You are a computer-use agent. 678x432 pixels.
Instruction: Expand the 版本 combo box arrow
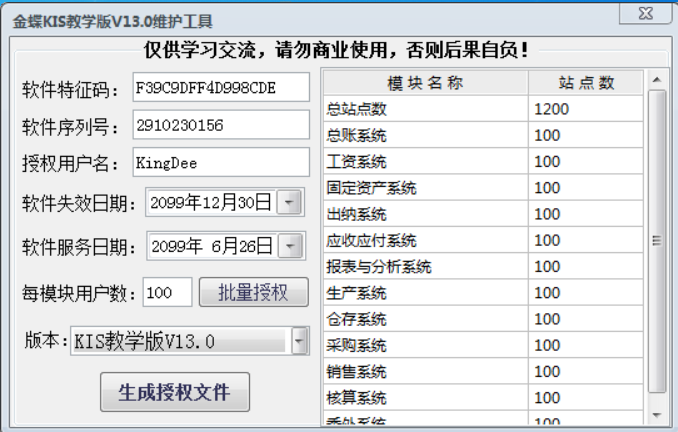tap(300, 341)
